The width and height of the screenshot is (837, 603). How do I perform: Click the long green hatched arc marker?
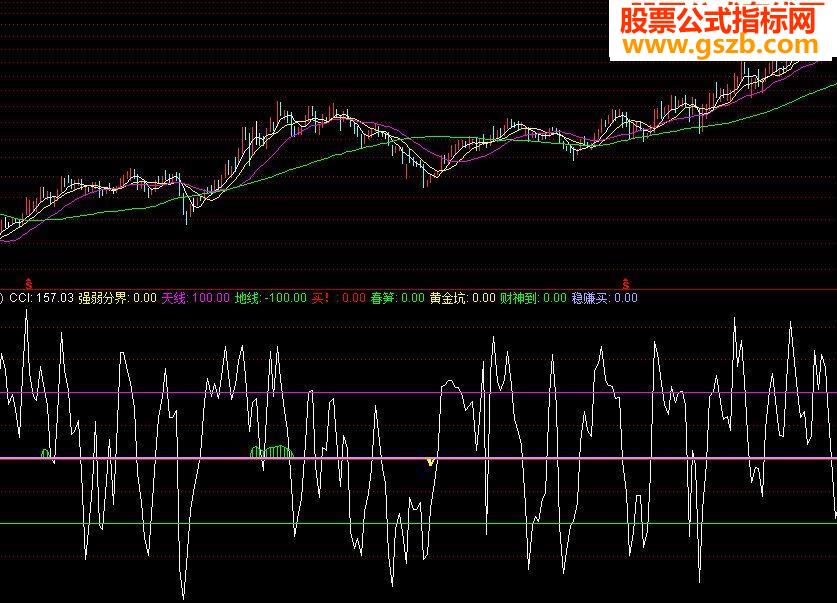point(272,452)
